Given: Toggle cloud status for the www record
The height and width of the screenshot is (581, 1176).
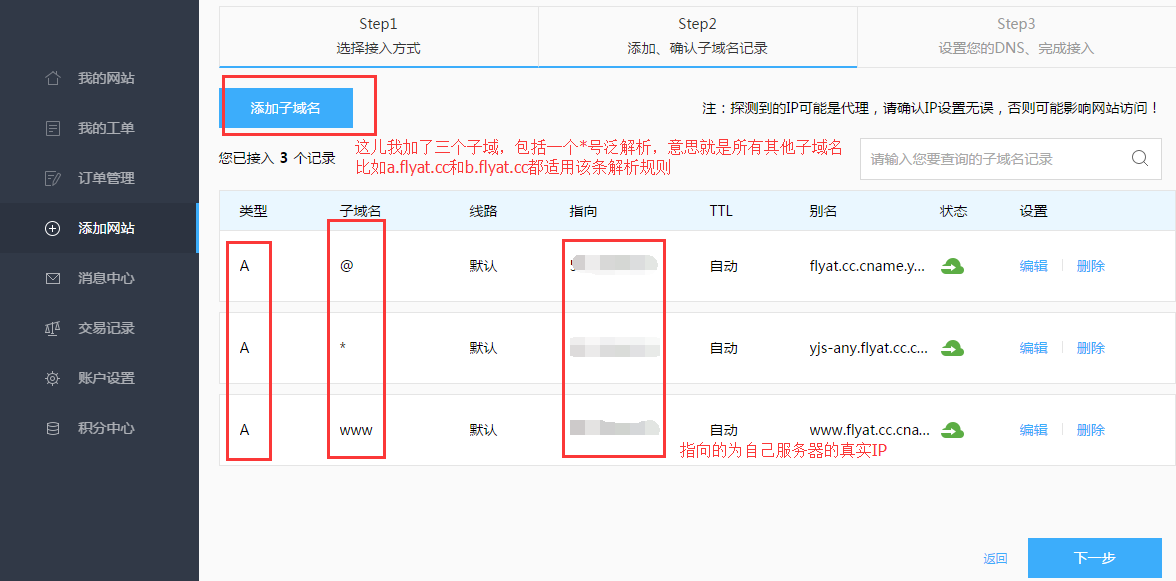Looking at the screenshot, I should (x=953, y=430).
